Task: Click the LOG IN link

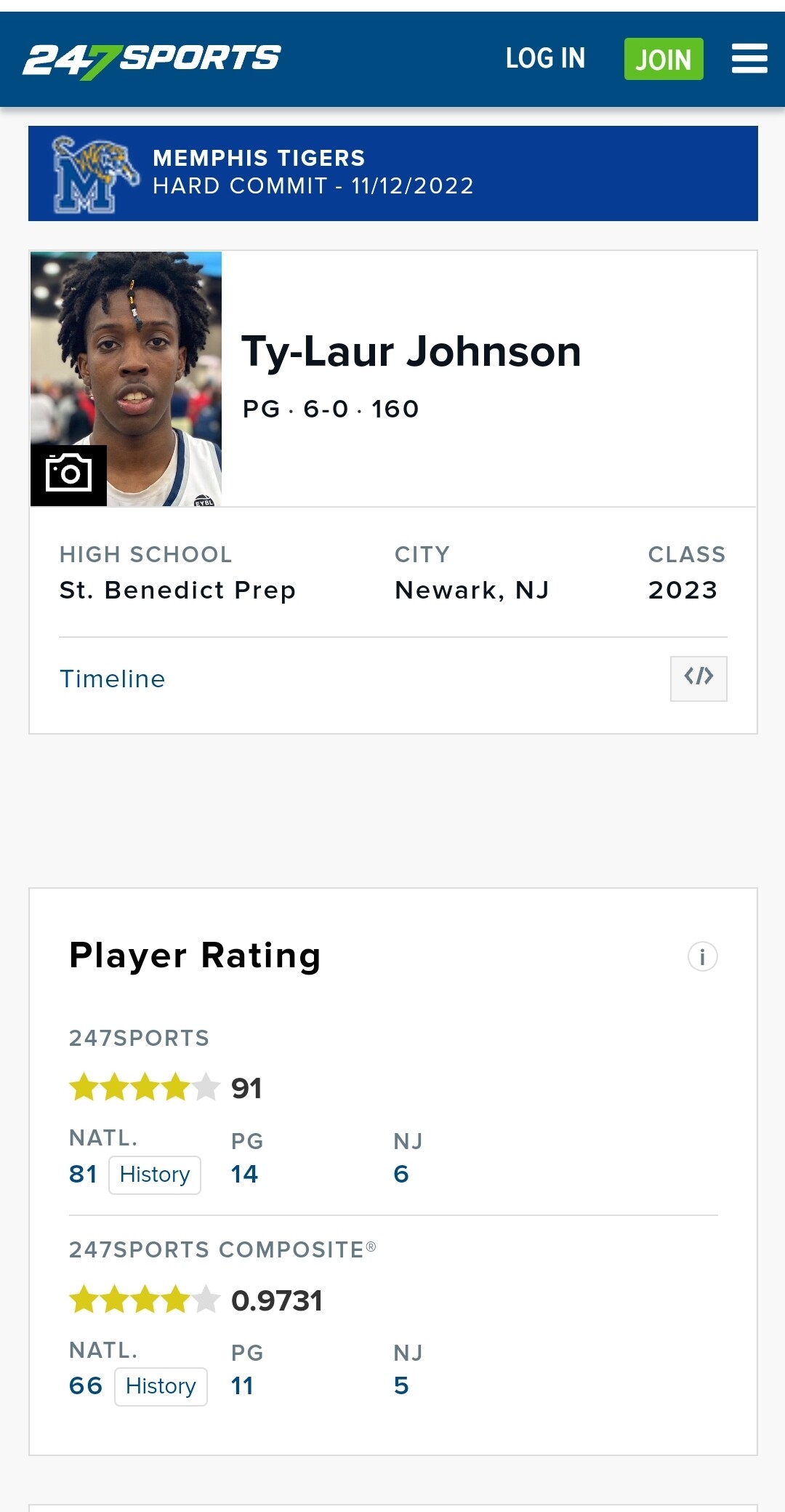Action: point(545,59)
